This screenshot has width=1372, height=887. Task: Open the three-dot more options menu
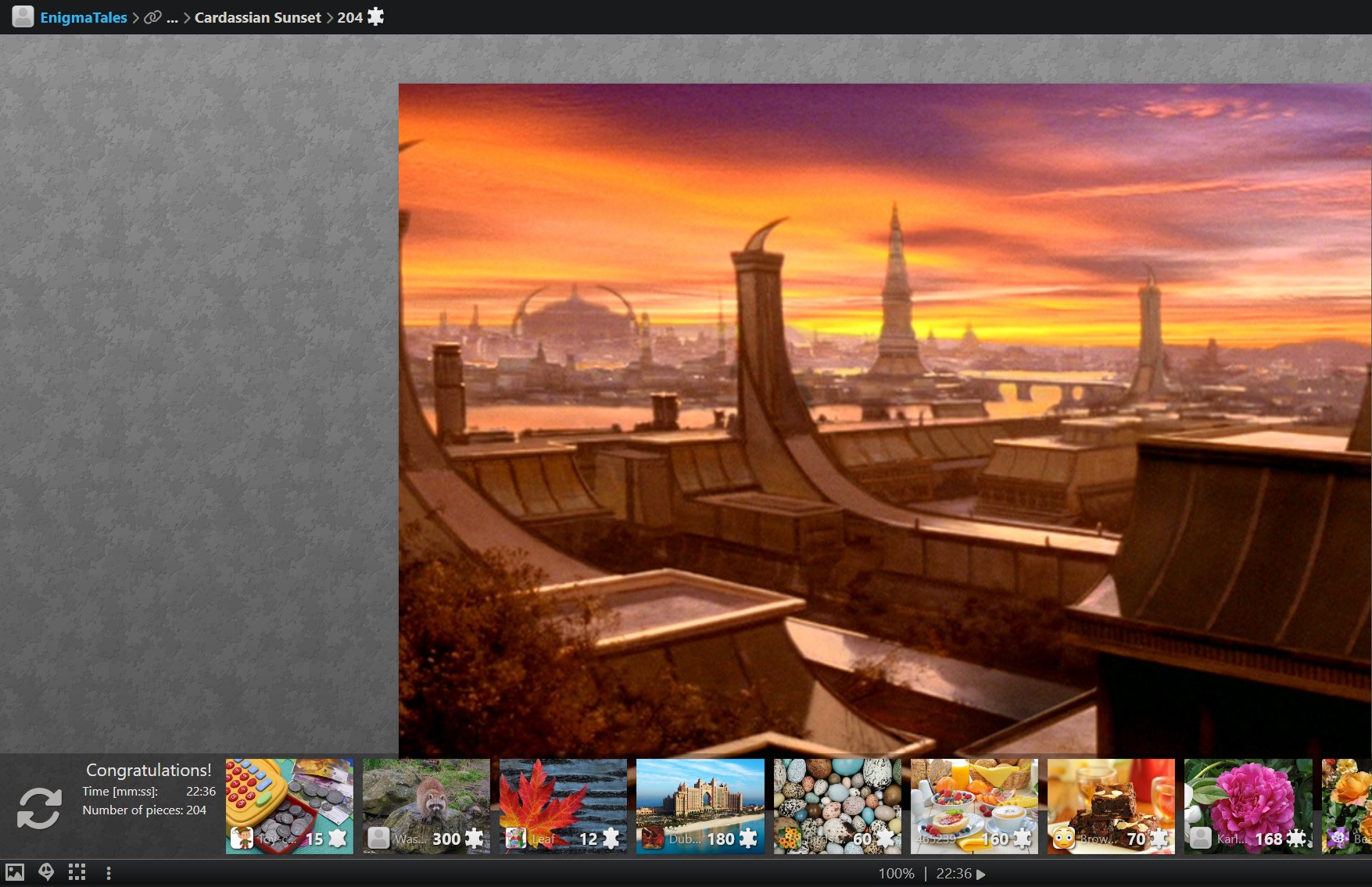109,873
